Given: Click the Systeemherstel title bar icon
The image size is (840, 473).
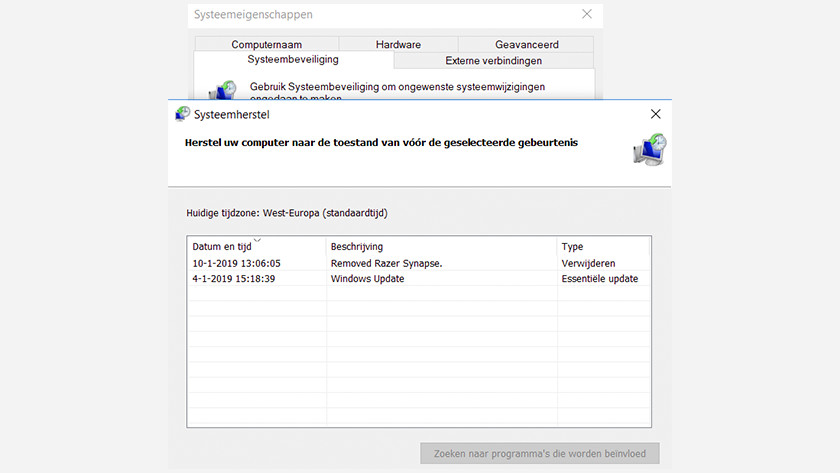Looking at the screenshot, I should [x=182, y=114].
